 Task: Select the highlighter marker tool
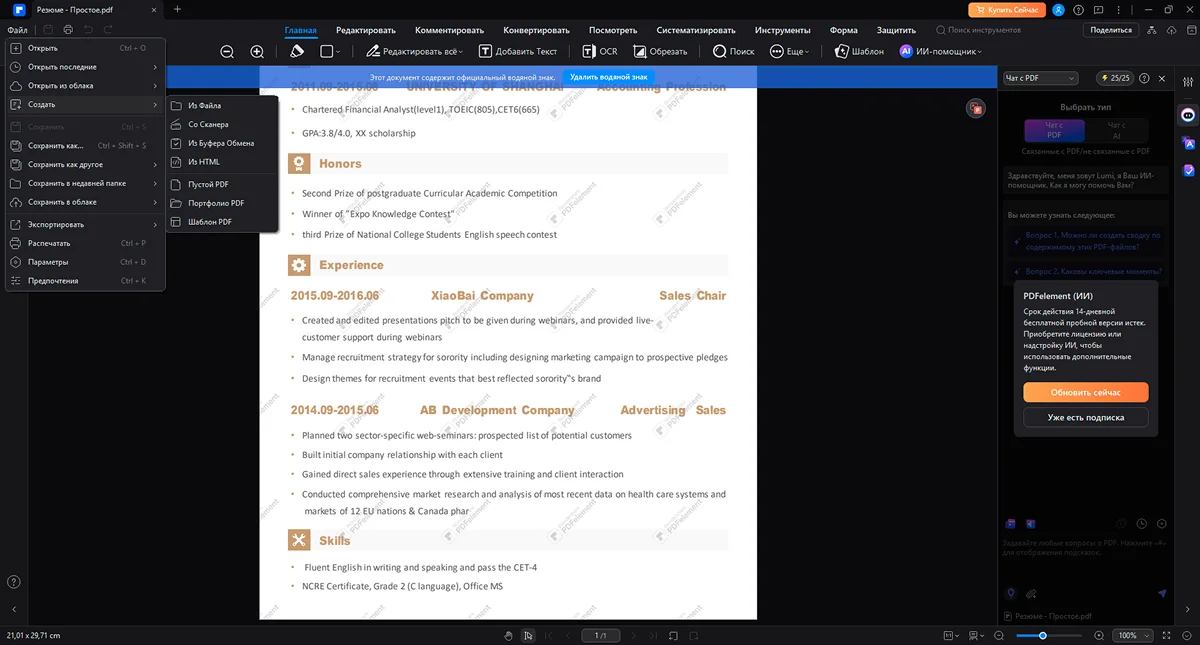pos(296,51)
